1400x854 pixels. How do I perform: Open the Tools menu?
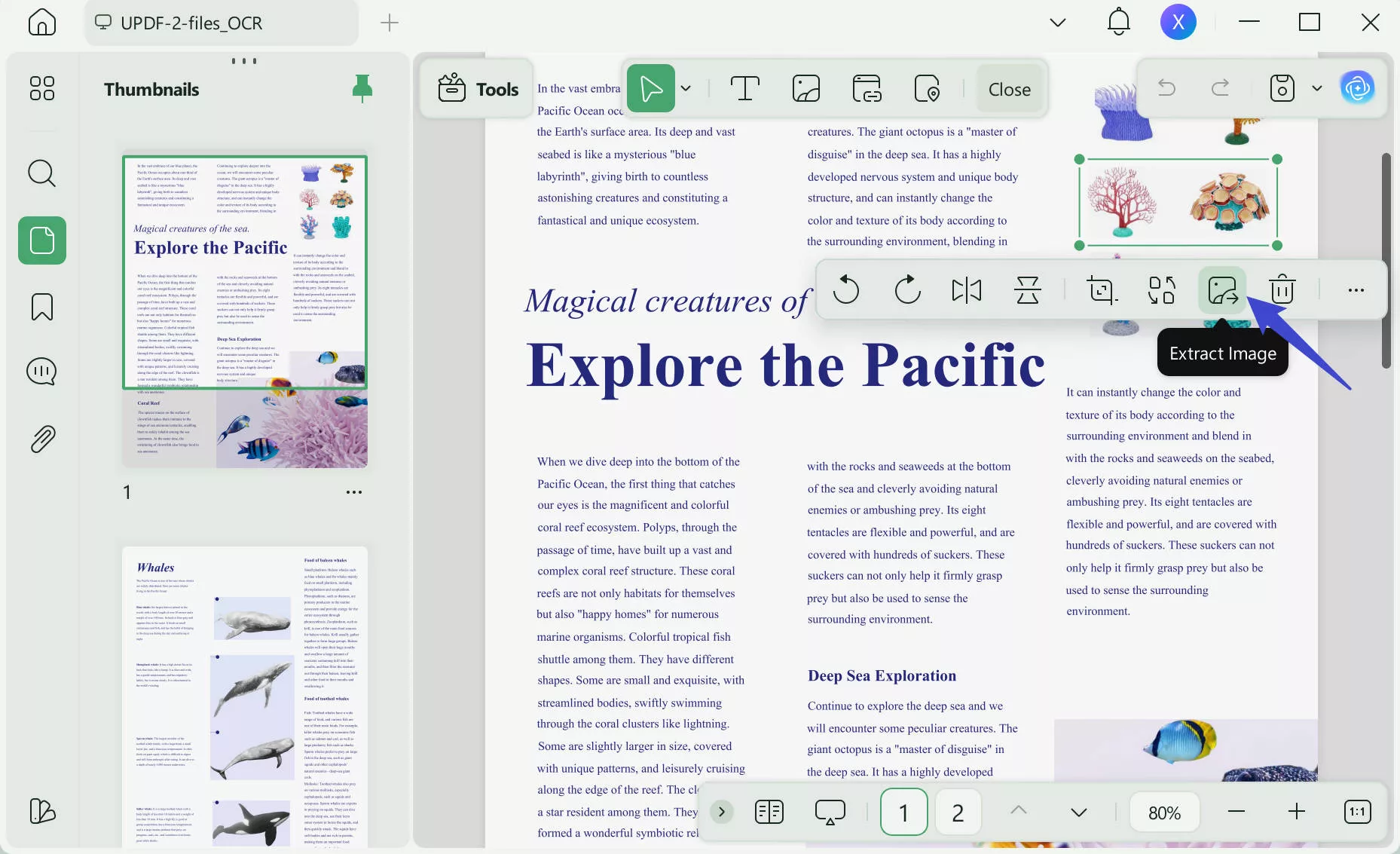pyautogui.click(x=477, y=88)
